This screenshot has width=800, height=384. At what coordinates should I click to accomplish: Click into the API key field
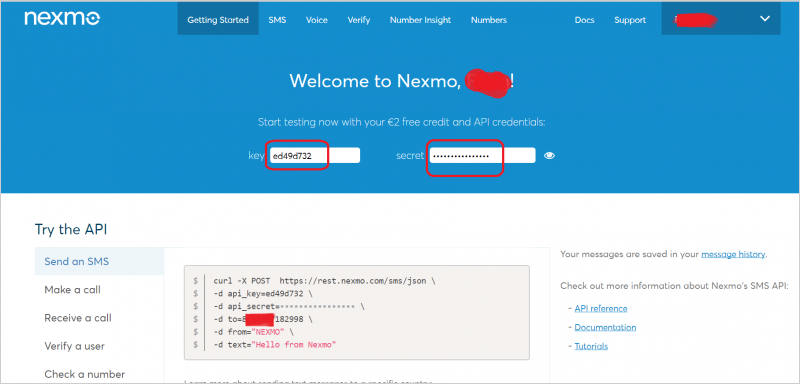pos(315,156)
